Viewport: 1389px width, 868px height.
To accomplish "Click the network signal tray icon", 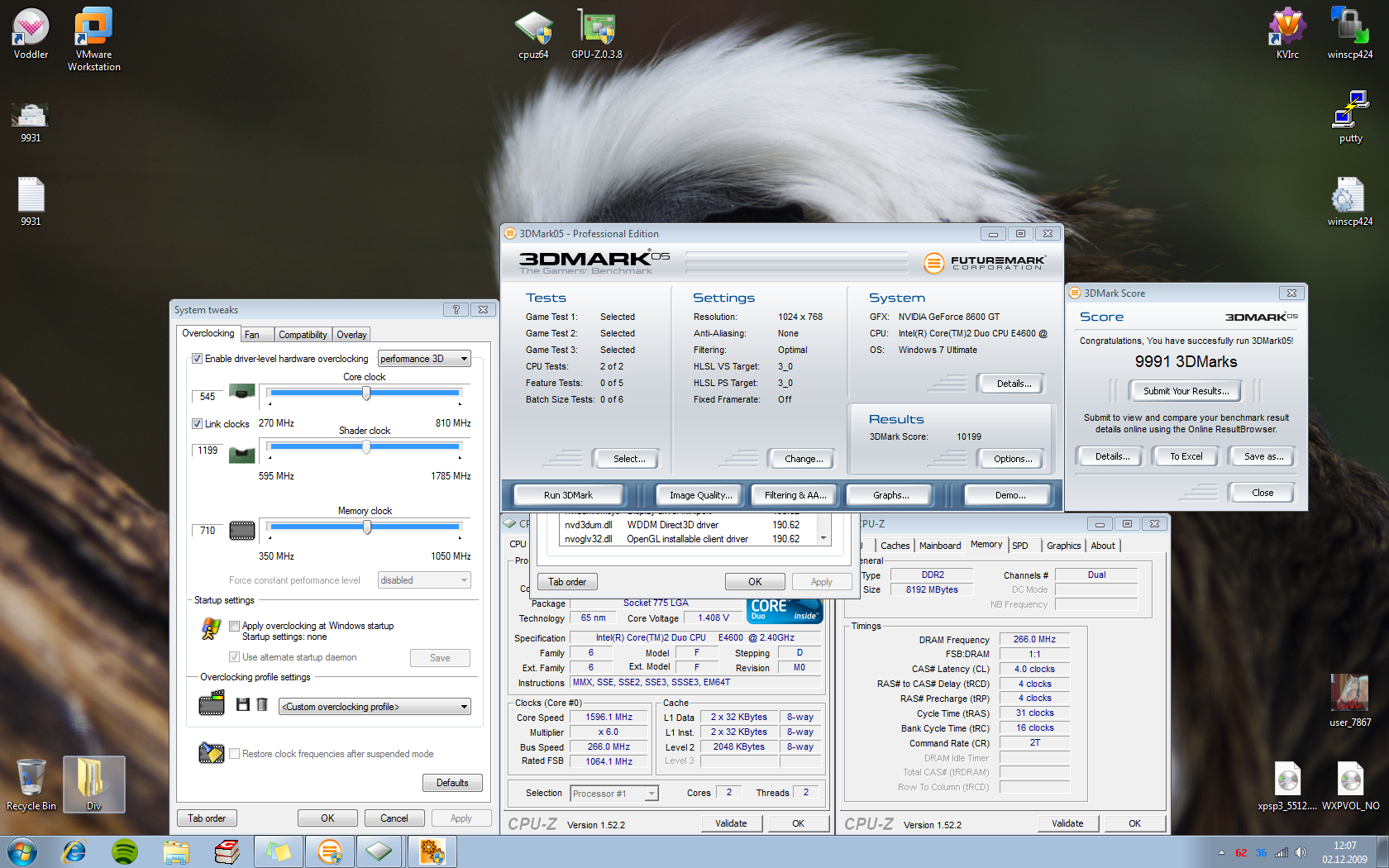I will [x=1282, y=852].
